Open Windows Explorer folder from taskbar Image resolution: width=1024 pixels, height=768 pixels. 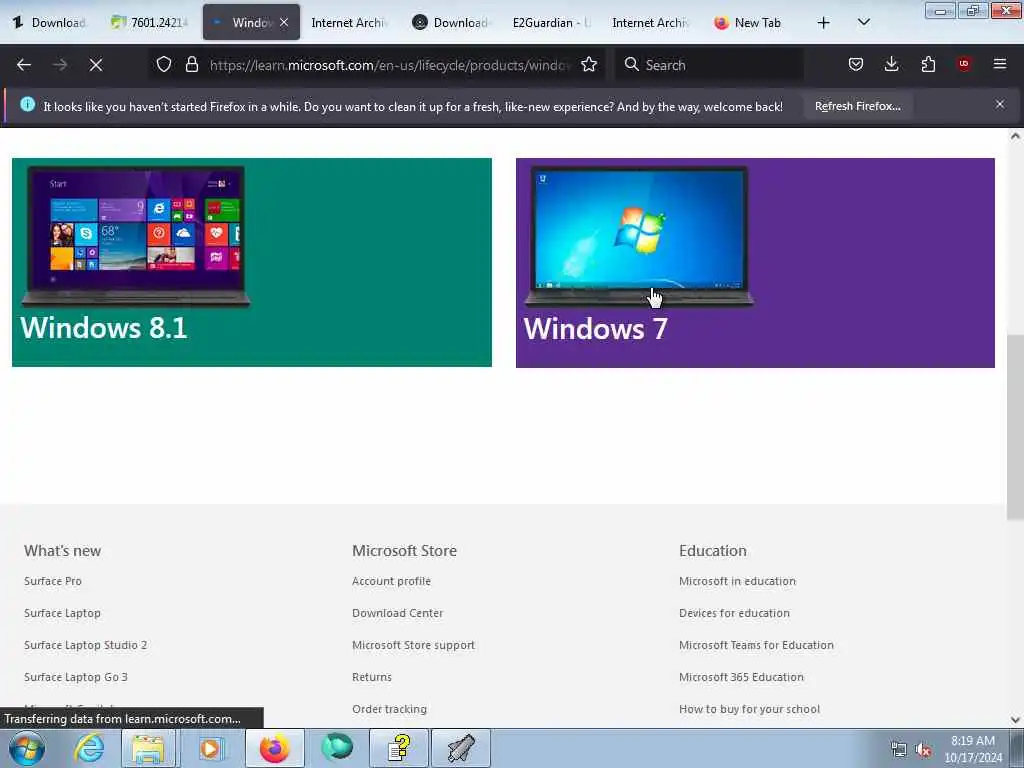(149, 748)
